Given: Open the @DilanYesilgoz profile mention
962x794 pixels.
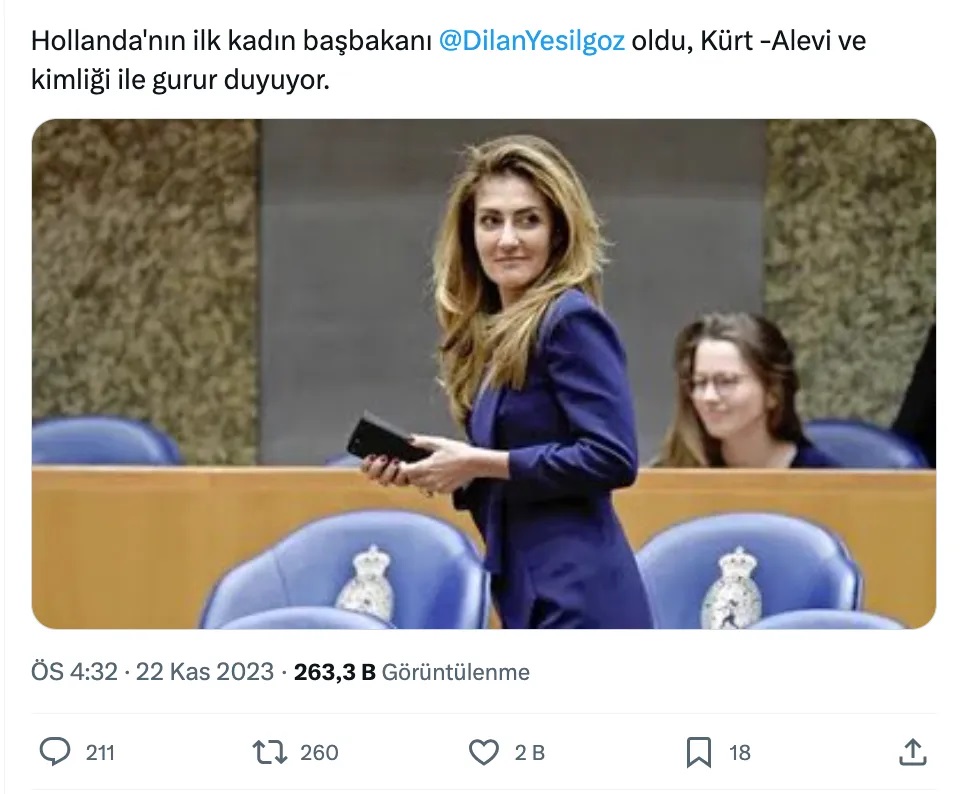Looking at the screenshot, I should tap(532, 41).
